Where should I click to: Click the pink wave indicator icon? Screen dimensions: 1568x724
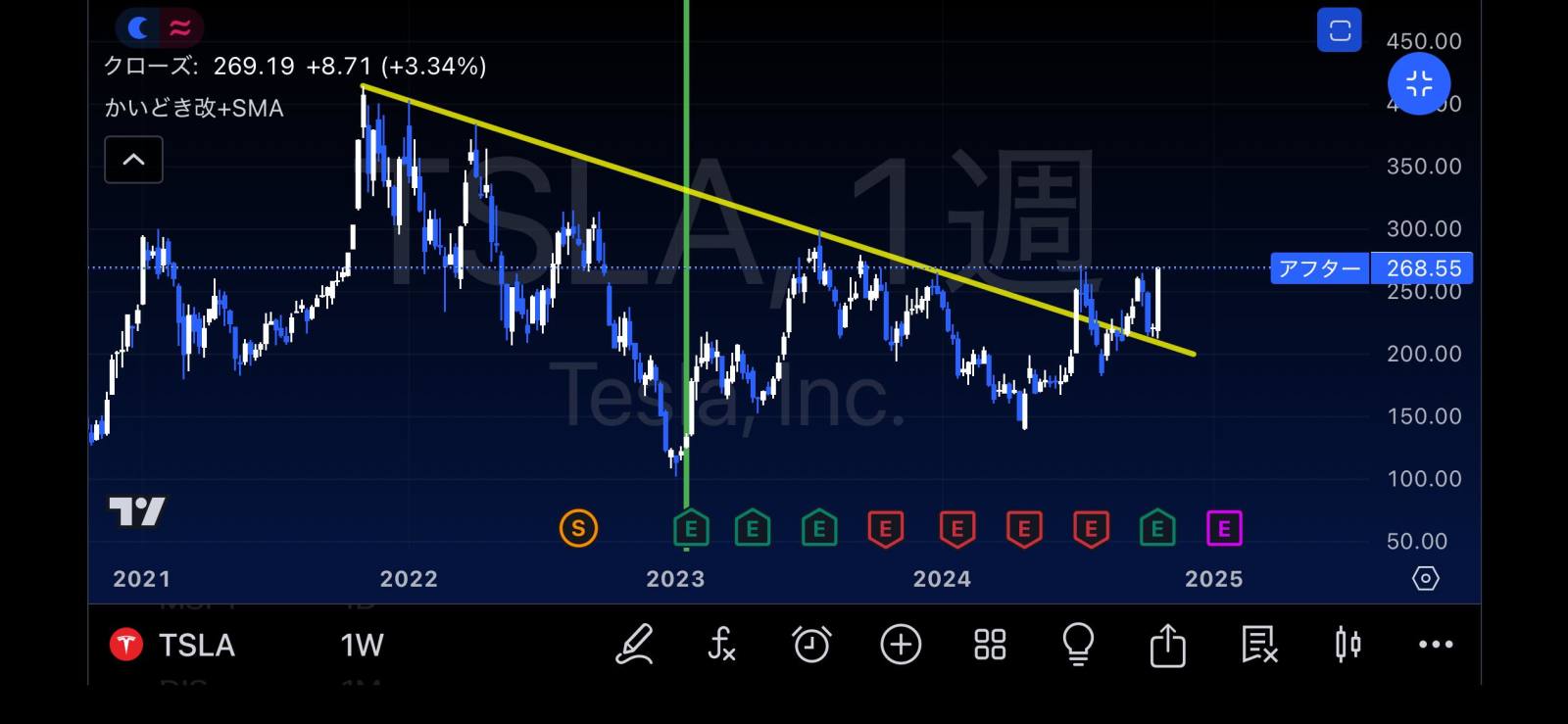click(x=180, y=27)
